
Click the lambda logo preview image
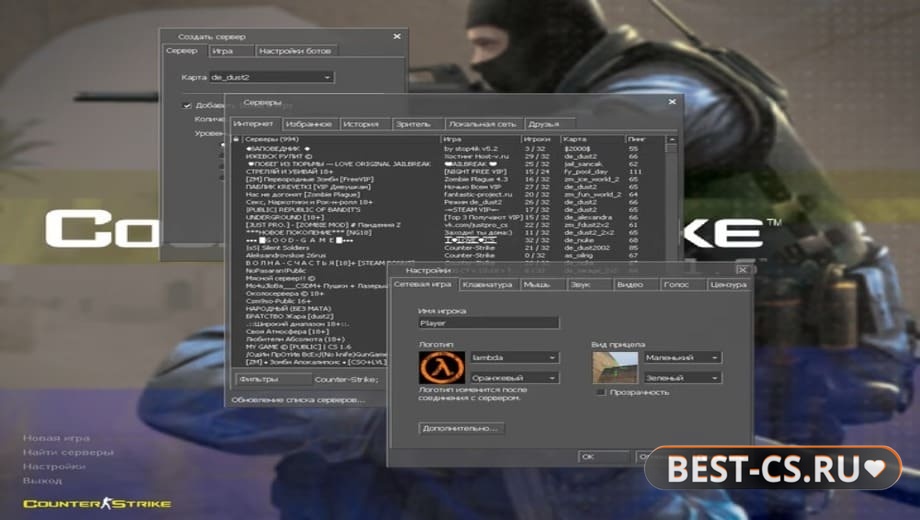(442, 367)
